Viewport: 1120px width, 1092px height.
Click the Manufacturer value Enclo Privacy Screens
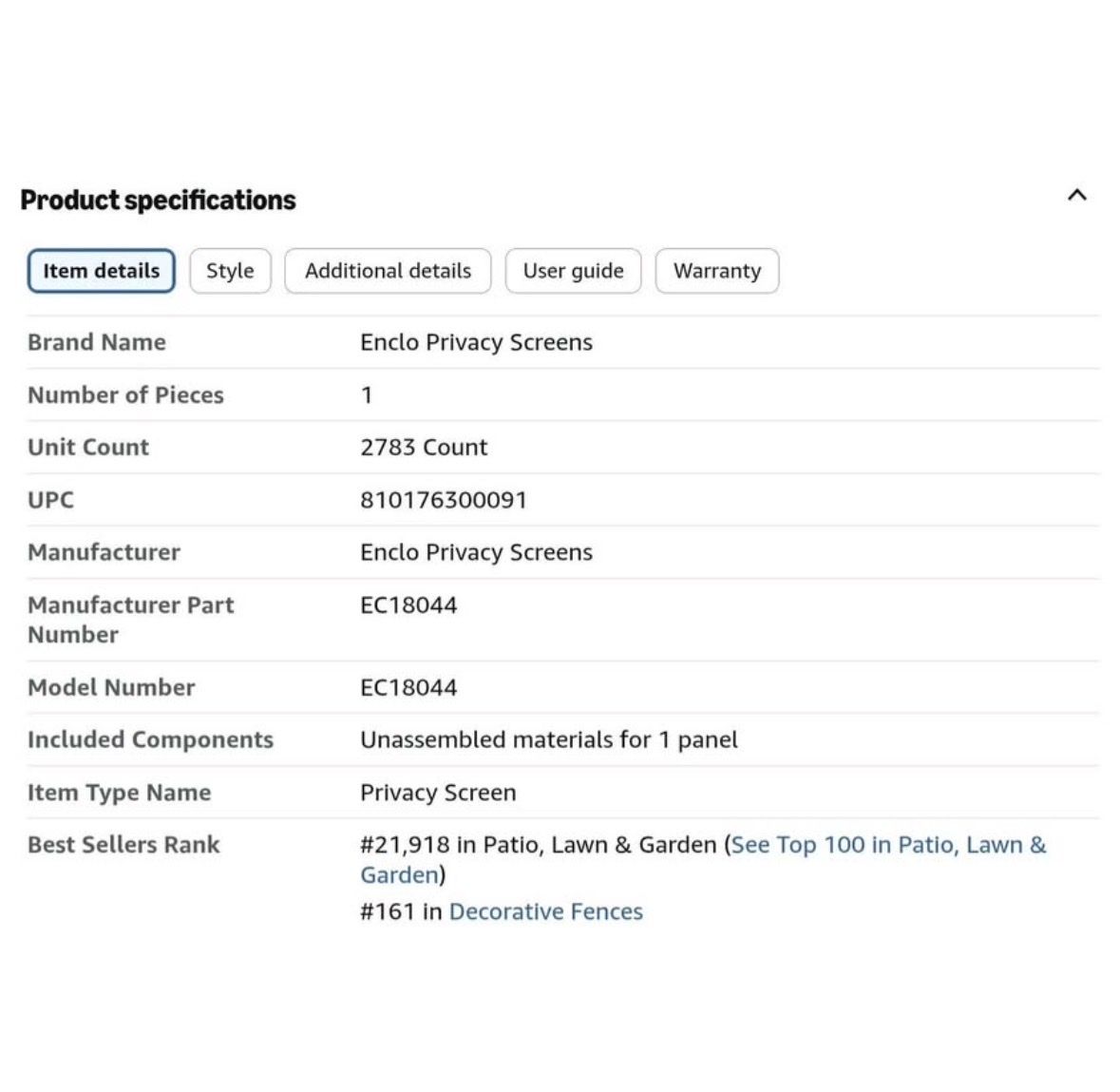(x=477, y=552)
